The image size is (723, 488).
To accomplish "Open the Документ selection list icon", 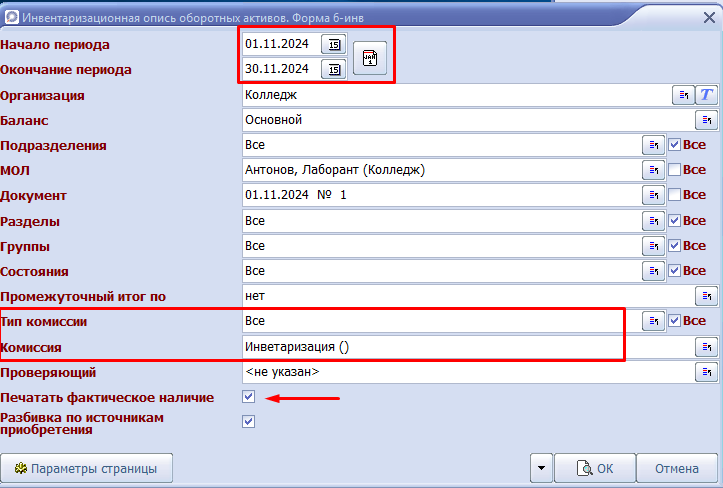I will pyautogui.click(x=654, y=195).
